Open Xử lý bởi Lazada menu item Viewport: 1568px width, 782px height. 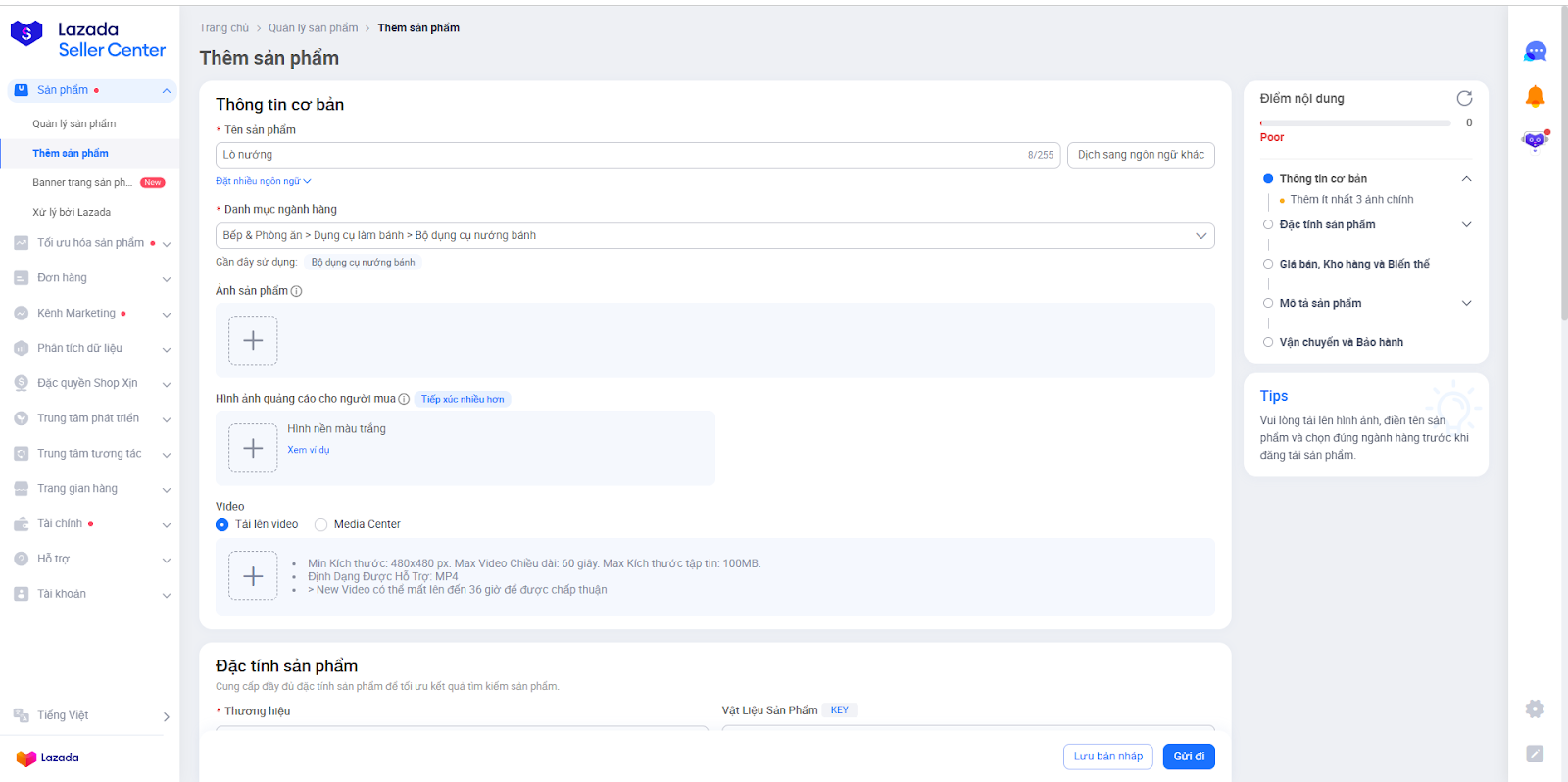tap(72, 212)
